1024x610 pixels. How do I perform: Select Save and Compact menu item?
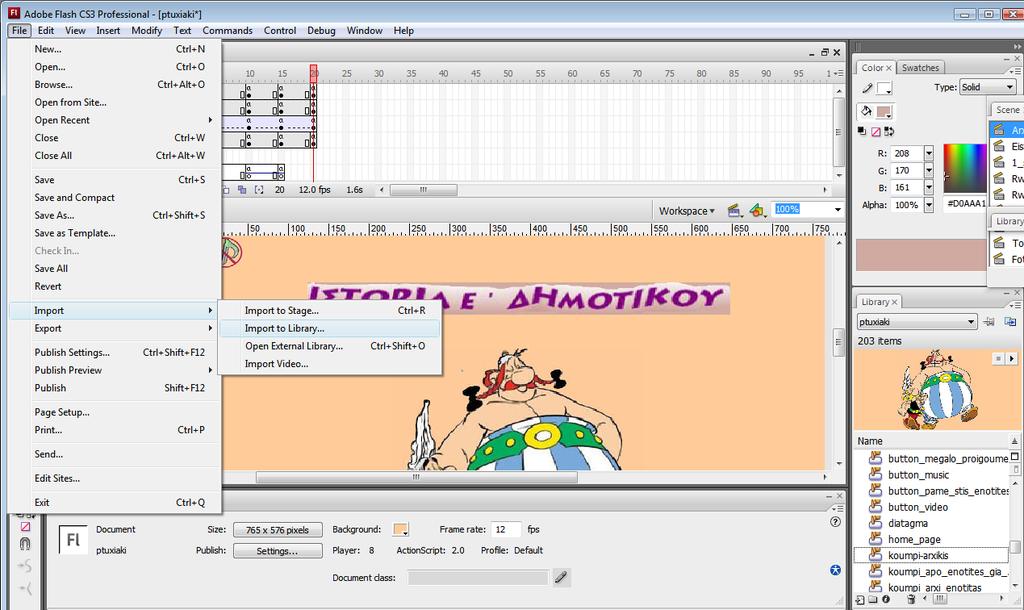[x=116, y=198]
